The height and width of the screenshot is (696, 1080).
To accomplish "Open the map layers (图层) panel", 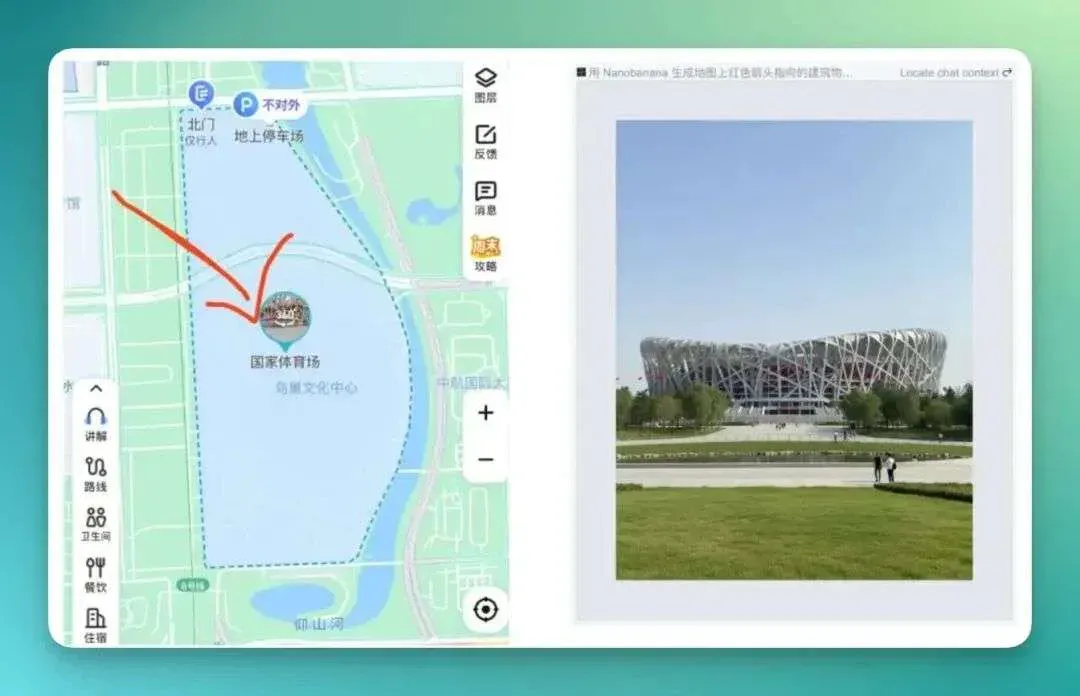I will click(x=486, y=85).
